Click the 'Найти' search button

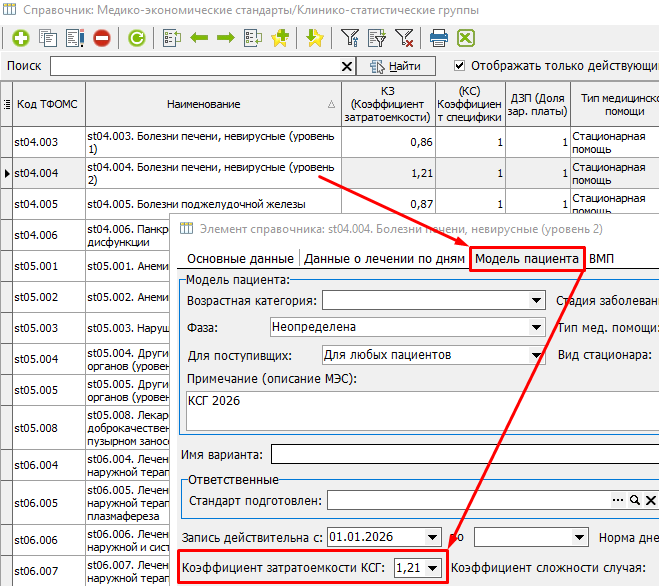[395, 66]
